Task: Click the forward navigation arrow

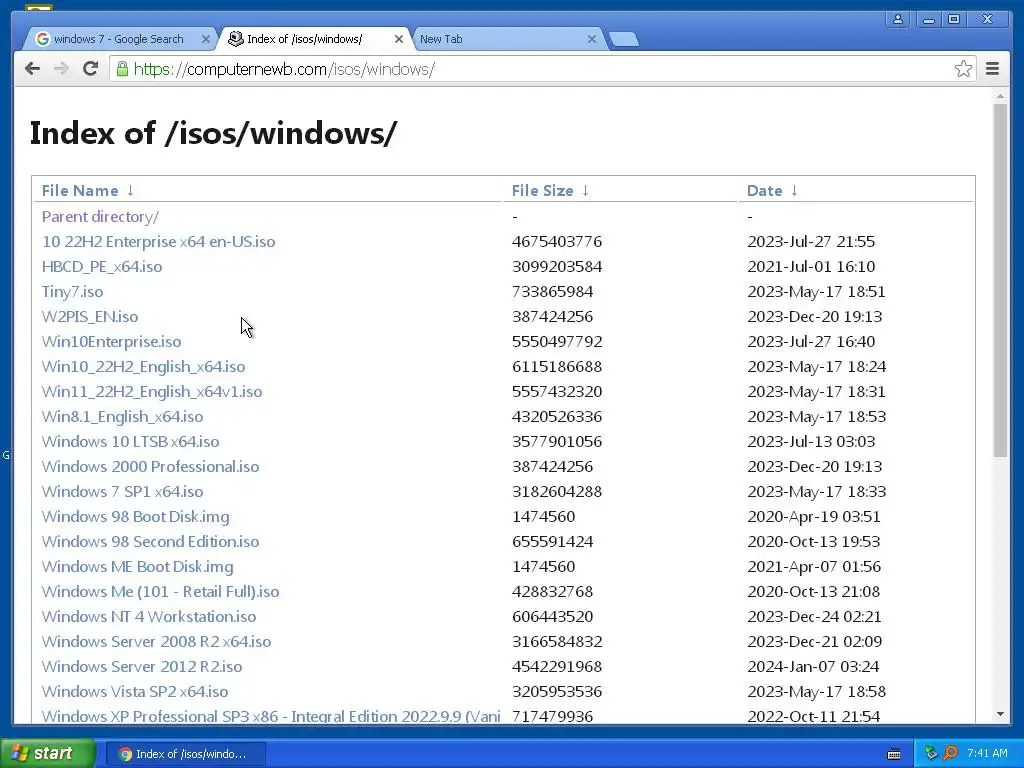Action: pyautogui.click(x=61, y=69)
